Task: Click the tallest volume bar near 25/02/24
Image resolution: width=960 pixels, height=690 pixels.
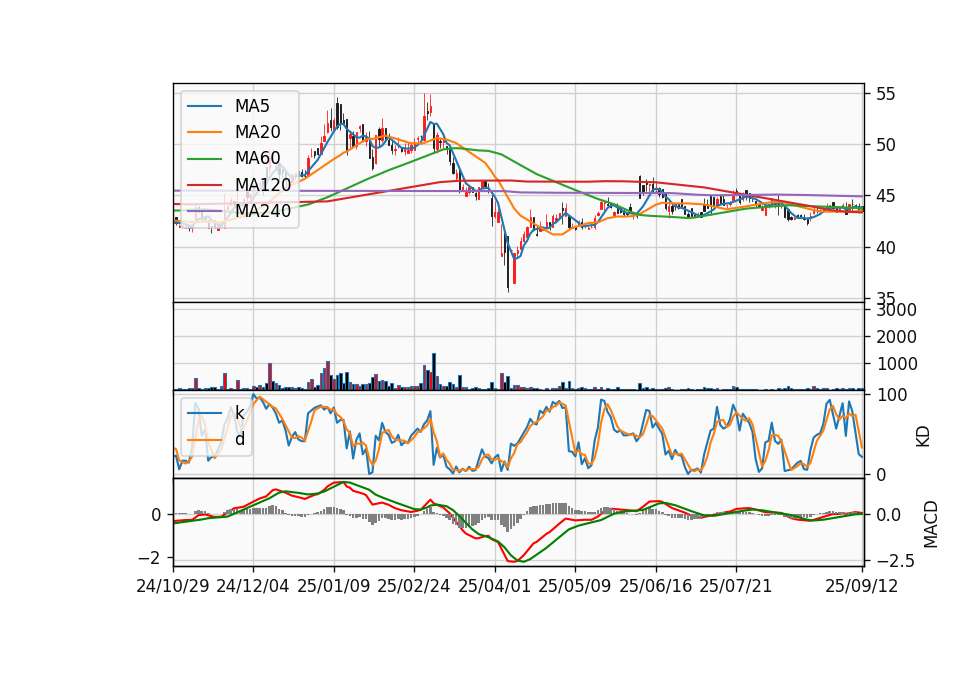Action: (x=434, y=372)
